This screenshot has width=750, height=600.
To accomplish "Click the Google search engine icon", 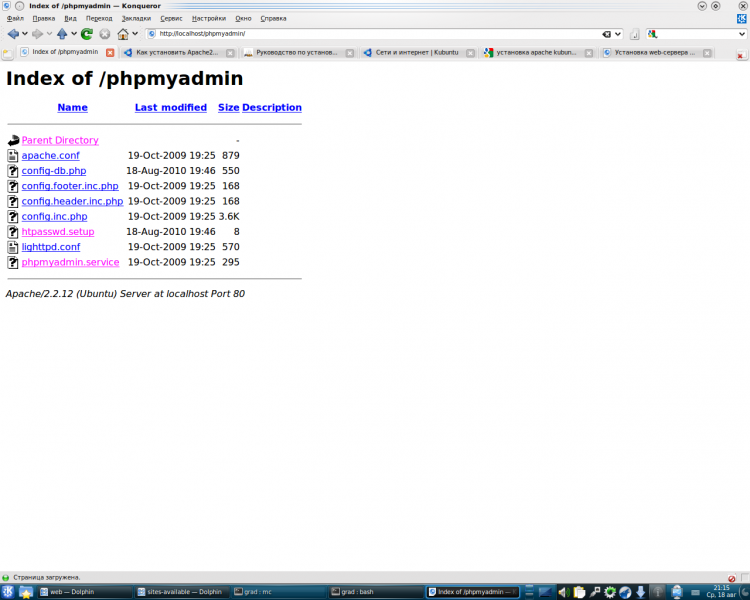I will (653, 34).
